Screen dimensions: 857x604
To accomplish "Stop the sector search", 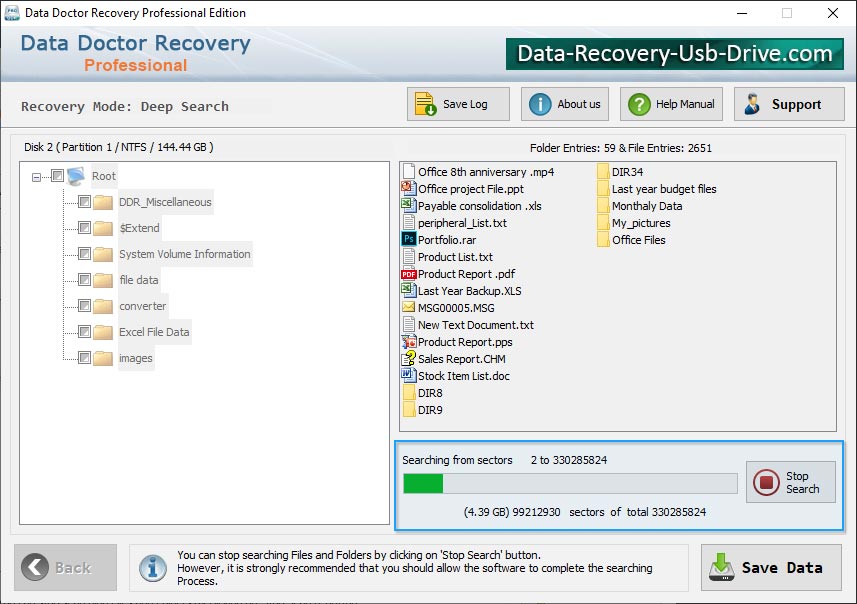I will pyautogui.click(x=790, y=482).
